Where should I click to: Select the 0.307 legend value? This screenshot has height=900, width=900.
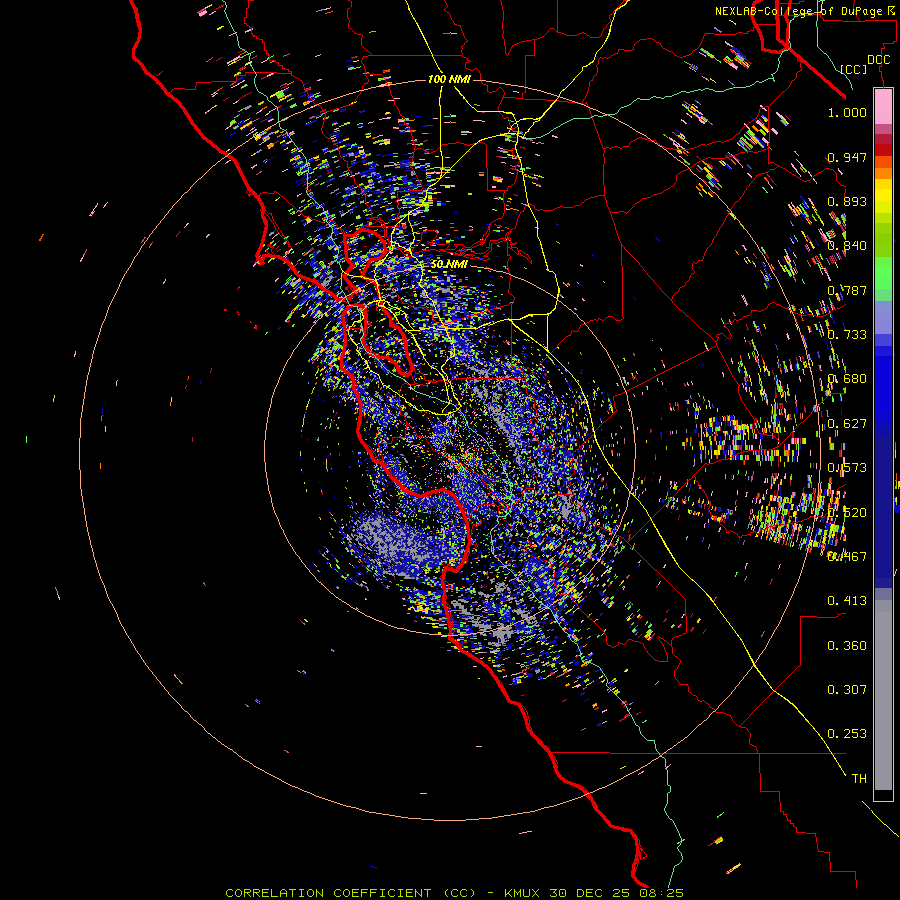(x=847, y=690)
